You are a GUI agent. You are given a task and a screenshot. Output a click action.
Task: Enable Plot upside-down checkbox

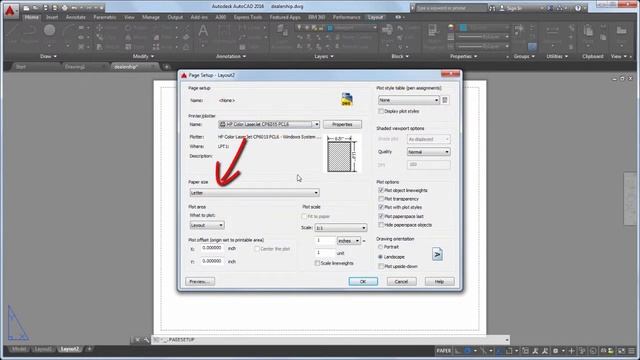tap(381, 266)
